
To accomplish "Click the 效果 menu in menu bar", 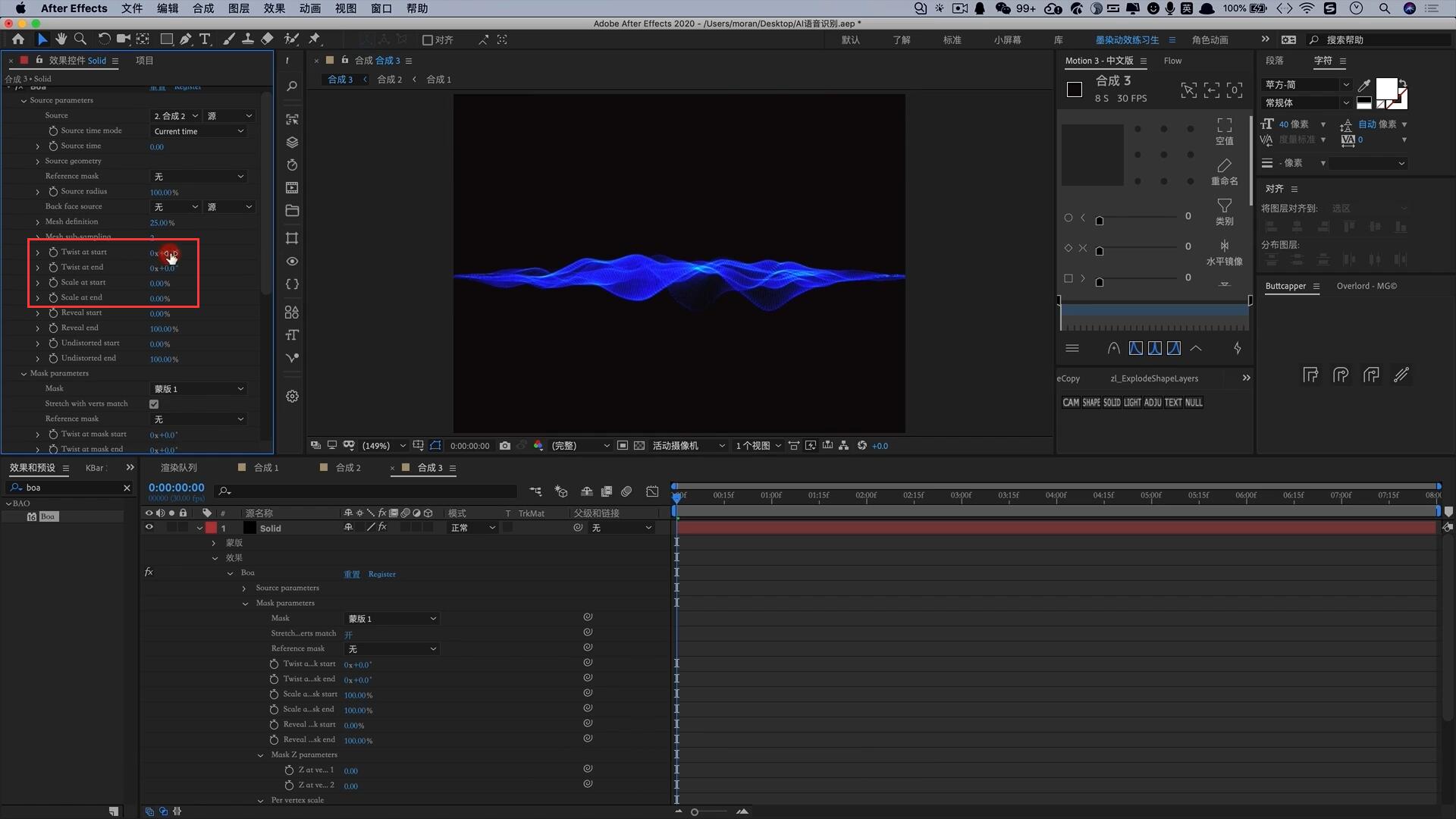I will [270, 8].
